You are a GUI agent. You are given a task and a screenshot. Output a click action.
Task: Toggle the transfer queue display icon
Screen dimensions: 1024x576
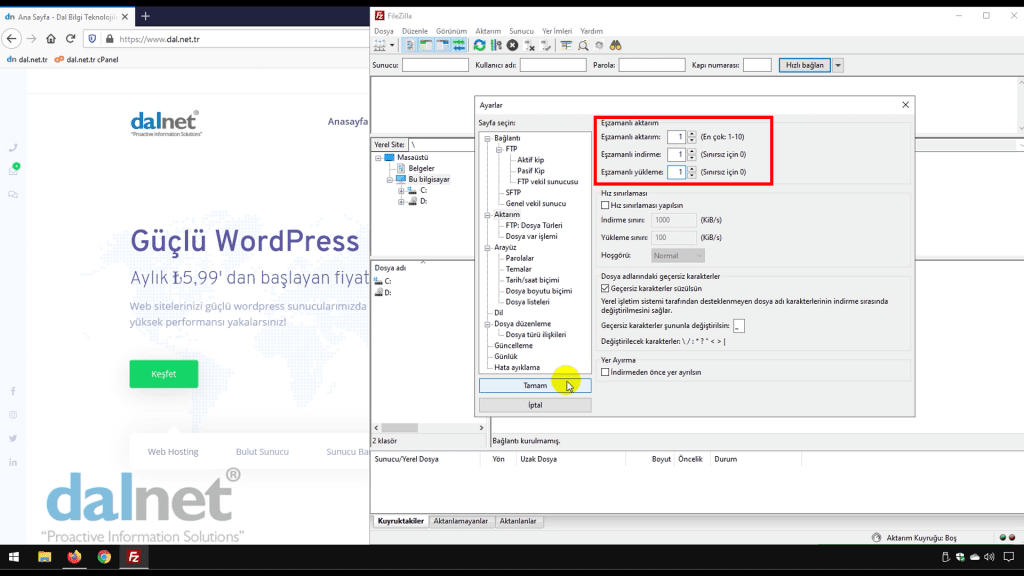[459, 46]
